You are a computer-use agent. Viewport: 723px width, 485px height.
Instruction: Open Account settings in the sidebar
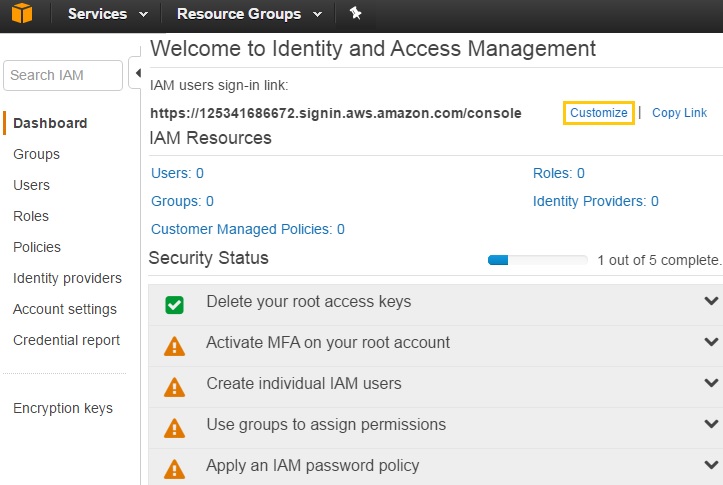point(65,309)
